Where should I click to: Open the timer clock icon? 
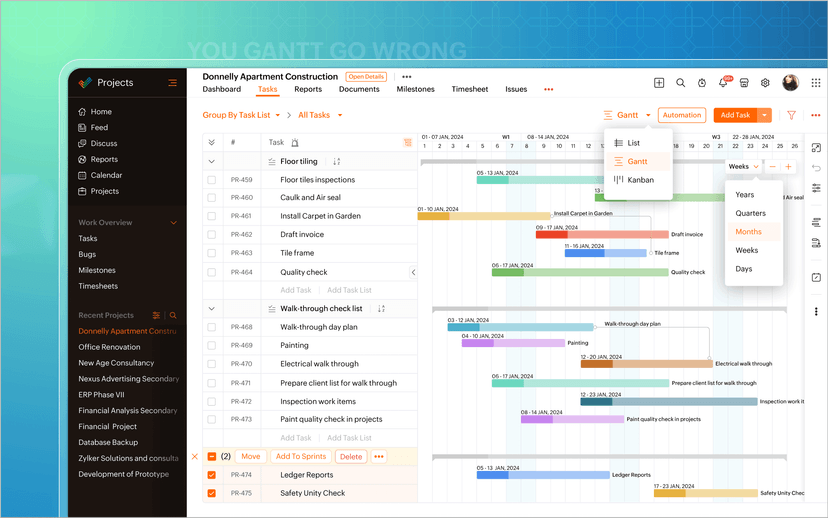(x=702, y=83)
